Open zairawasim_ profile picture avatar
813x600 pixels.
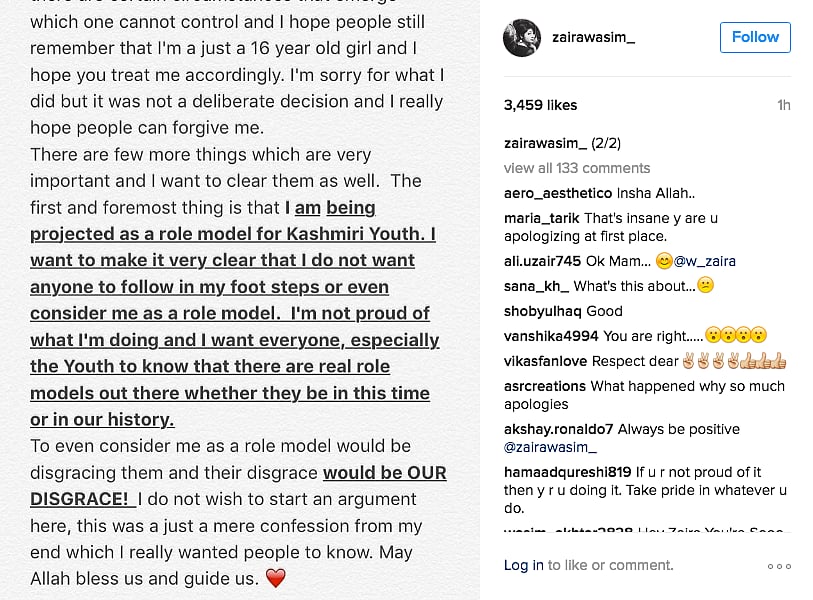coord(523,38)
